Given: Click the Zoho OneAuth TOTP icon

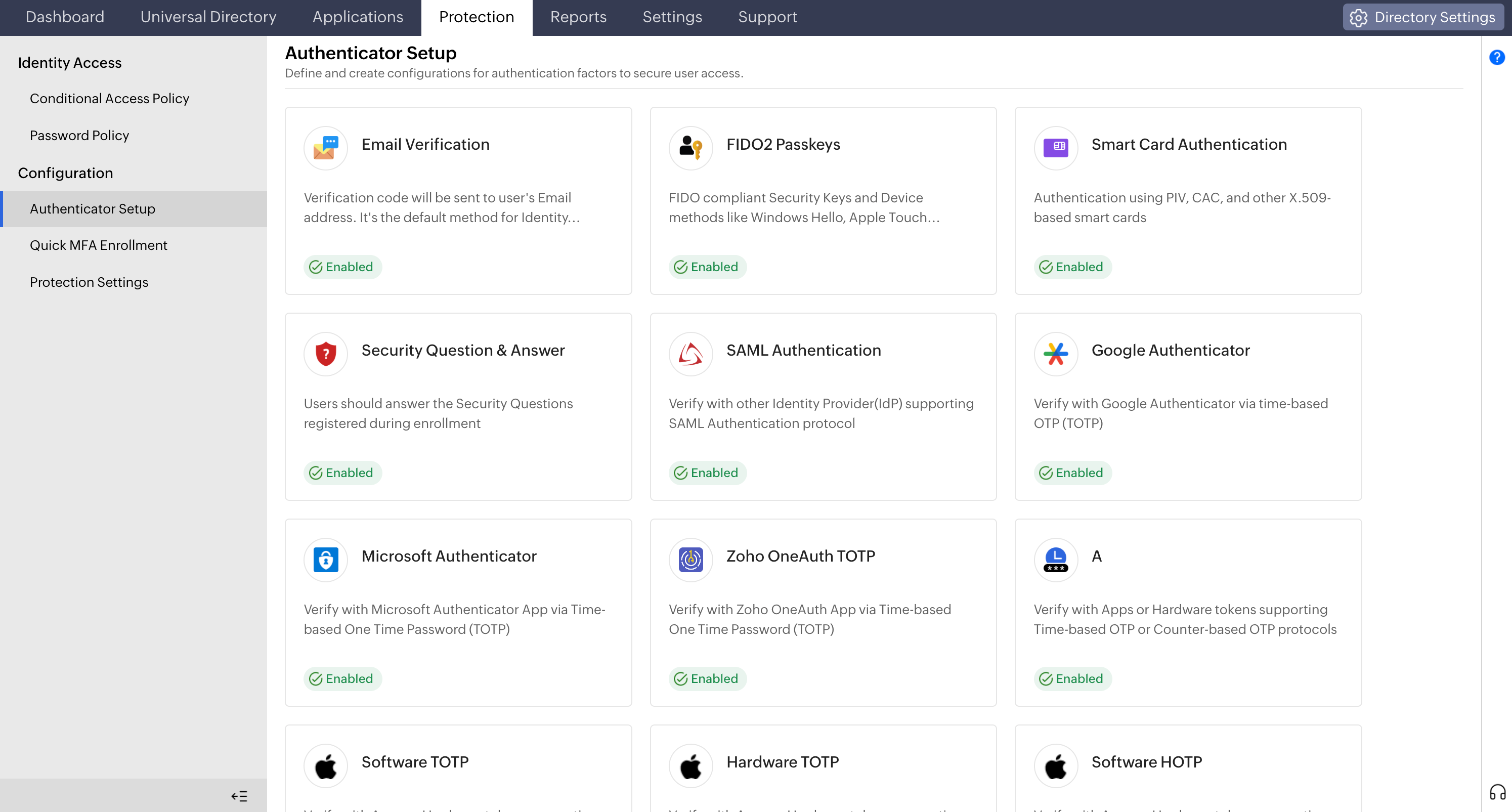Looking at the screenshot, I should [x=690, y=560].
